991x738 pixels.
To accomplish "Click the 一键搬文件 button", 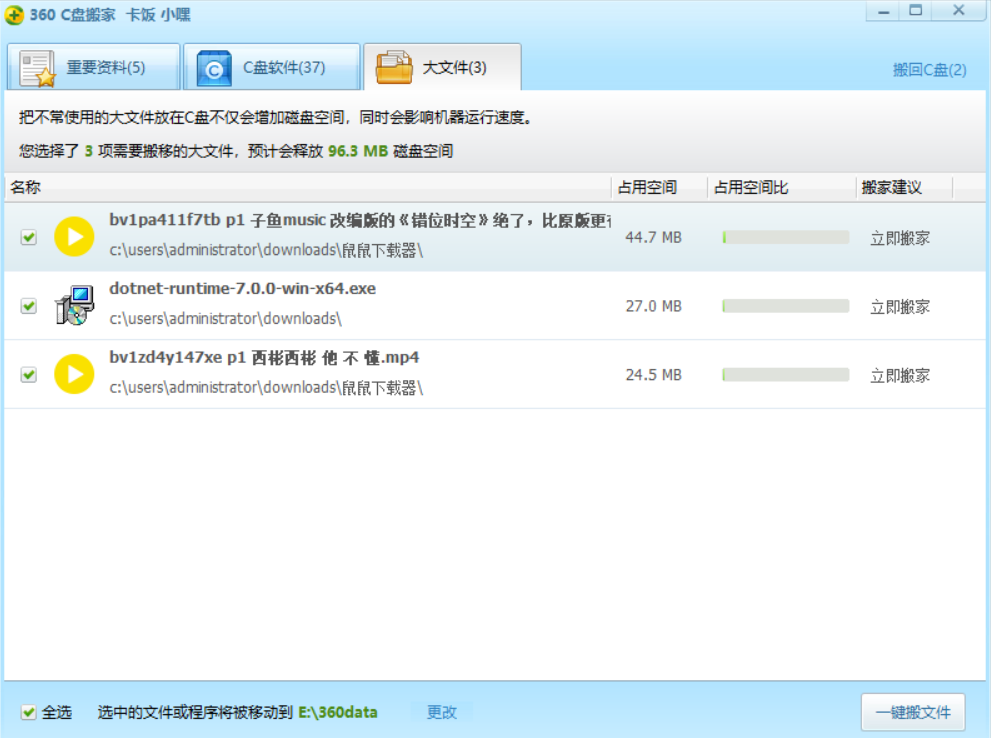I will coord(913,712).
